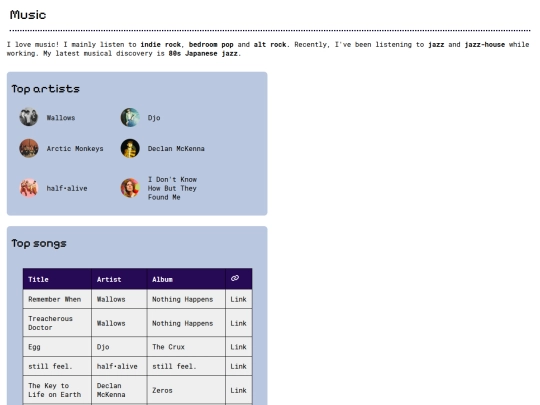Image resolution: width=540 pixels, height=405 pixels.
Task: Click the Egg title cell
Action: click(x=57, y=346)
